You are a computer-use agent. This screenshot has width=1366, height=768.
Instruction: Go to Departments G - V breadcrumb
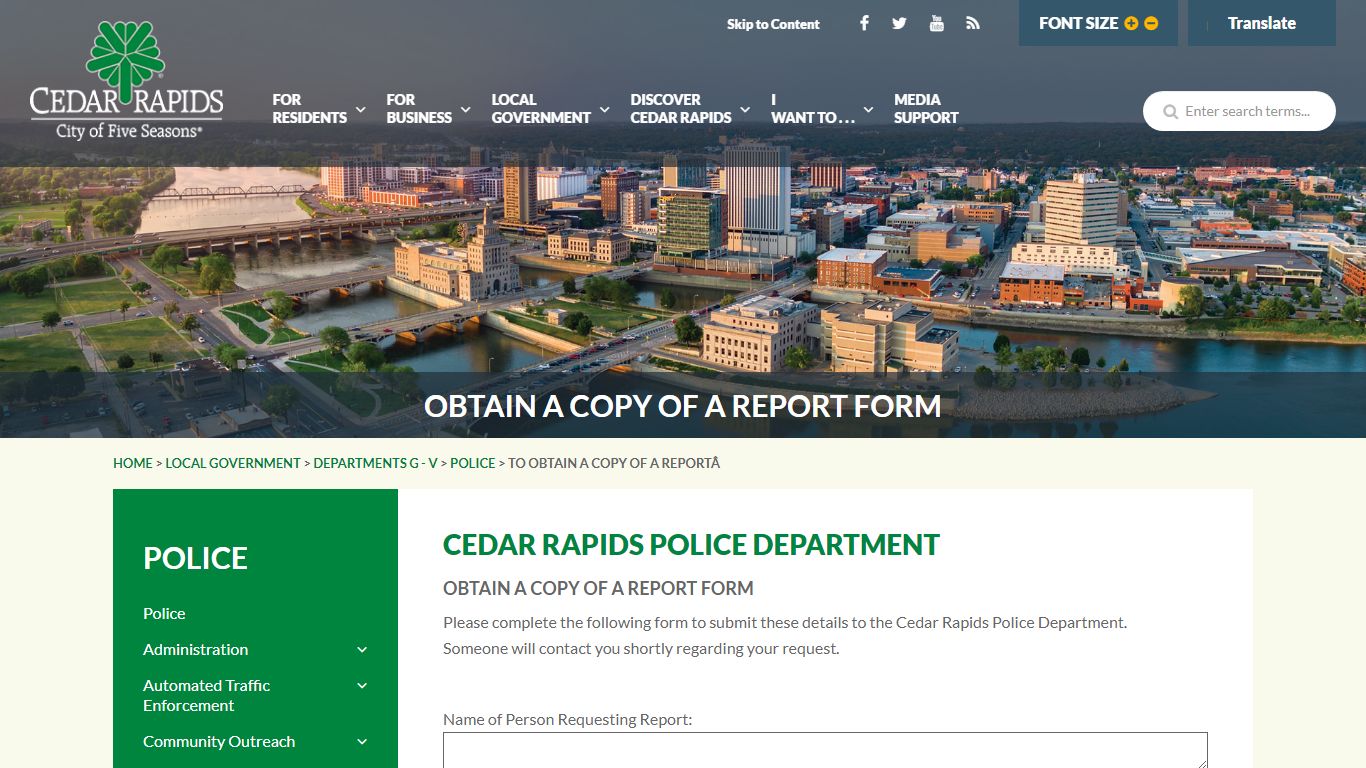tap(376, 463)
